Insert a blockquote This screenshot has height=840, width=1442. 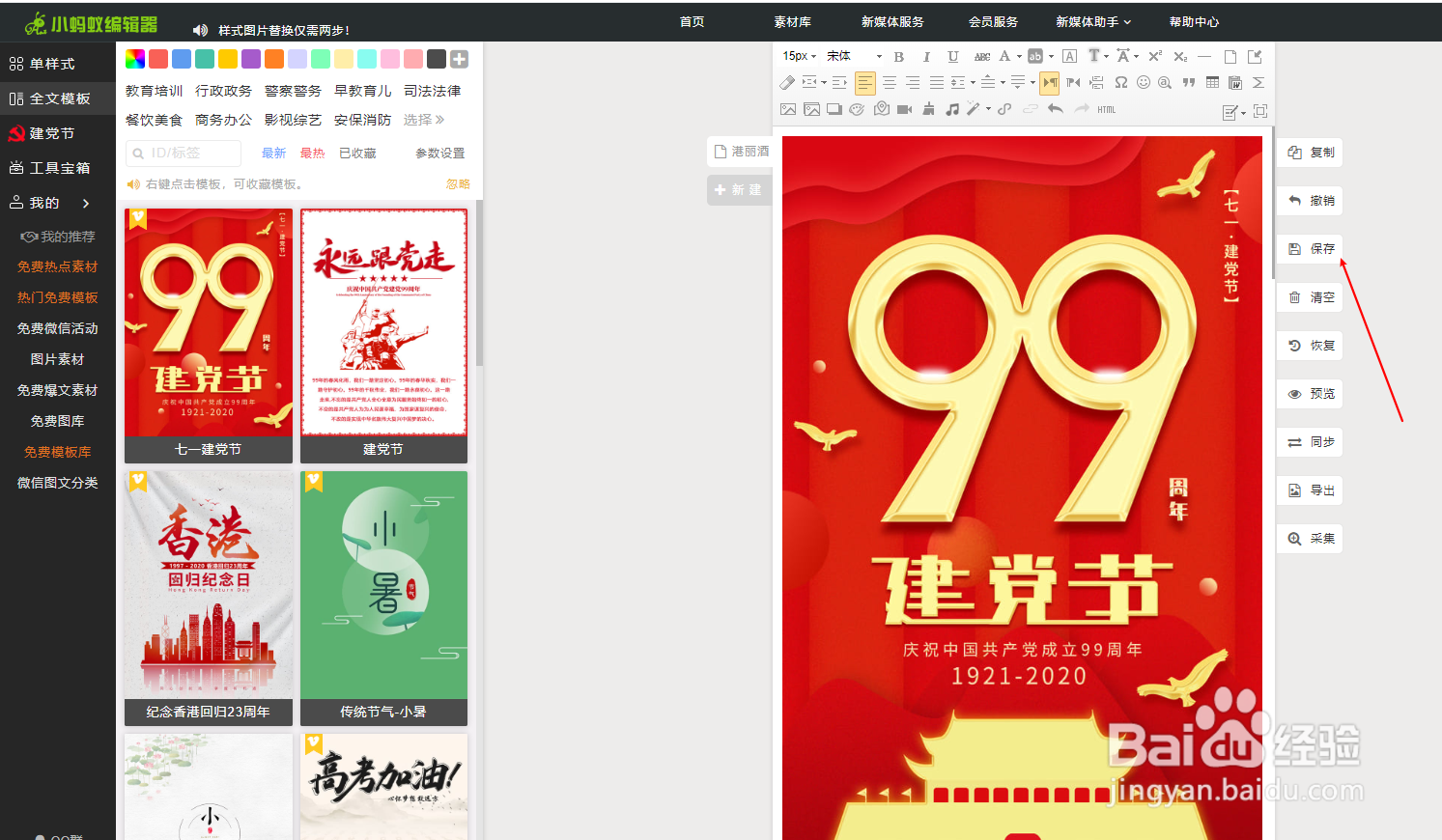tap(1189, 83)
